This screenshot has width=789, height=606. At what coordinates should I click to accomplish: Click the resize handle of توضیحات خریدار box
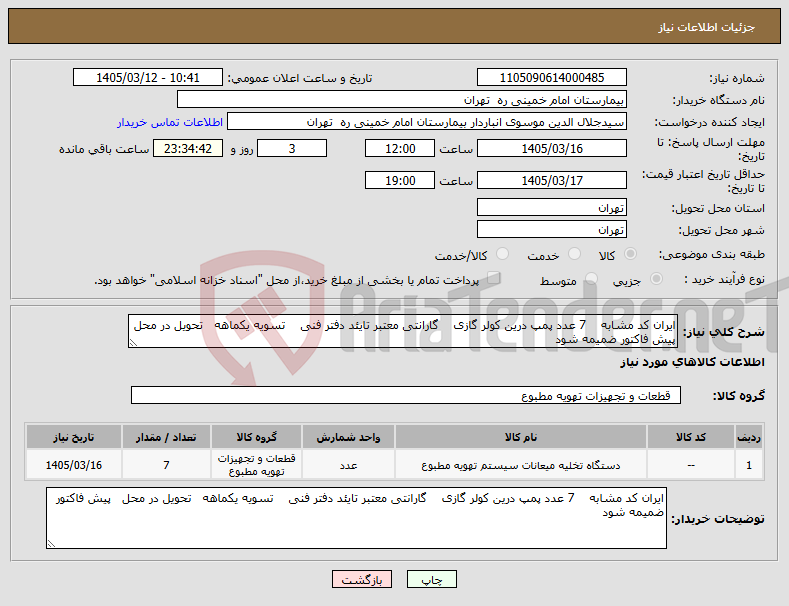pyautogui.click(x=51, y=544)
